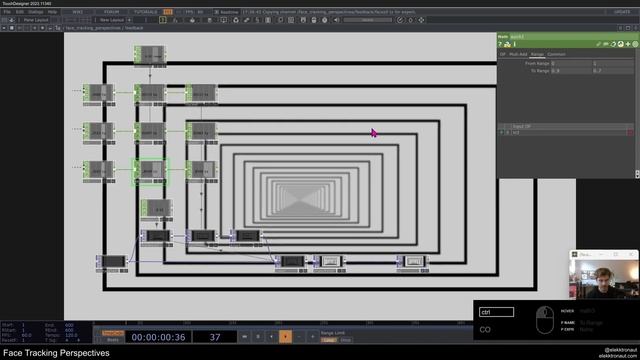Open the Dialogs menu
The height and width of the screenshot is (360, 640).
36,12
